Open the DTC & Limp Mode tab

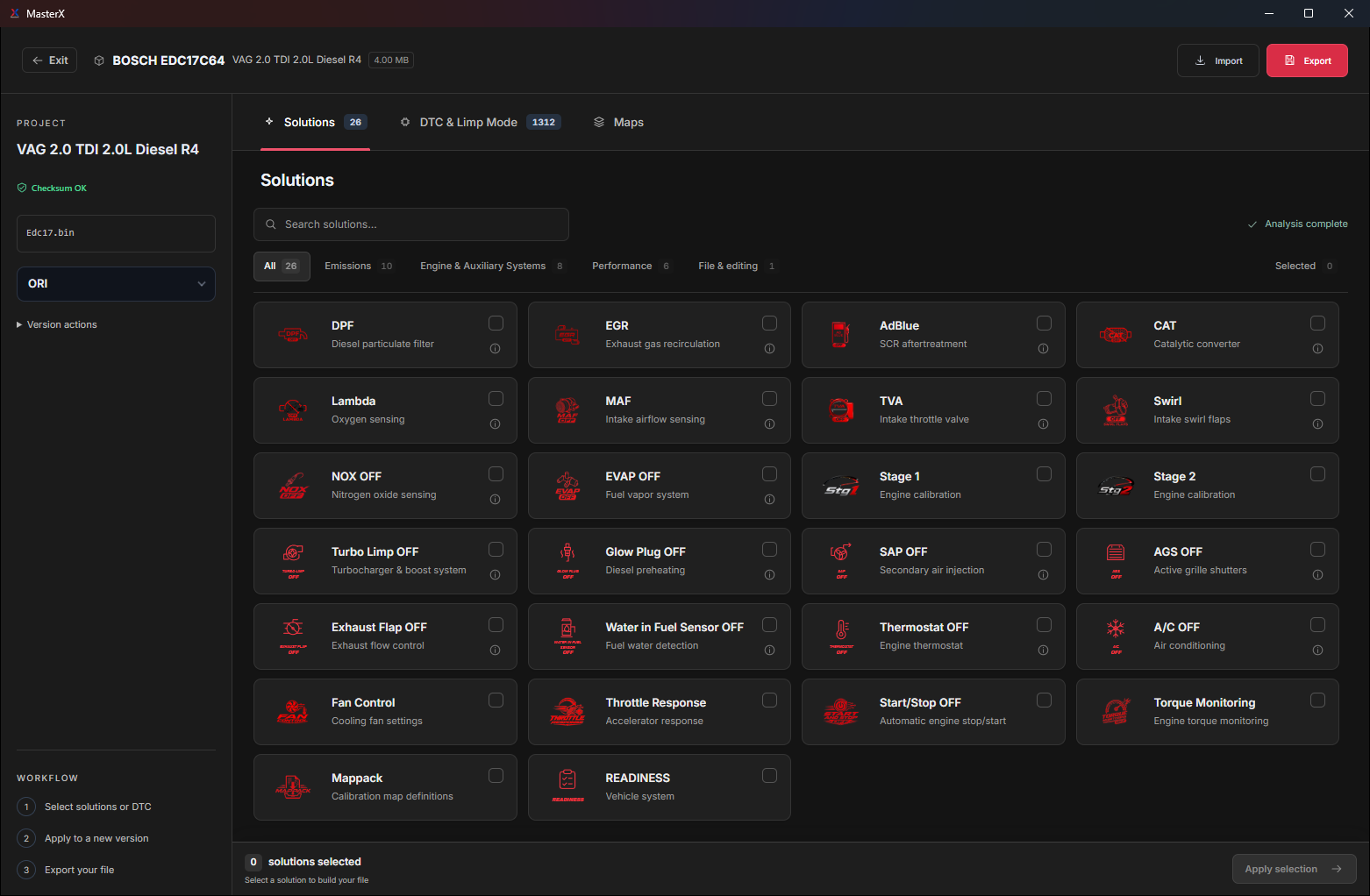[x=480, y=123]
